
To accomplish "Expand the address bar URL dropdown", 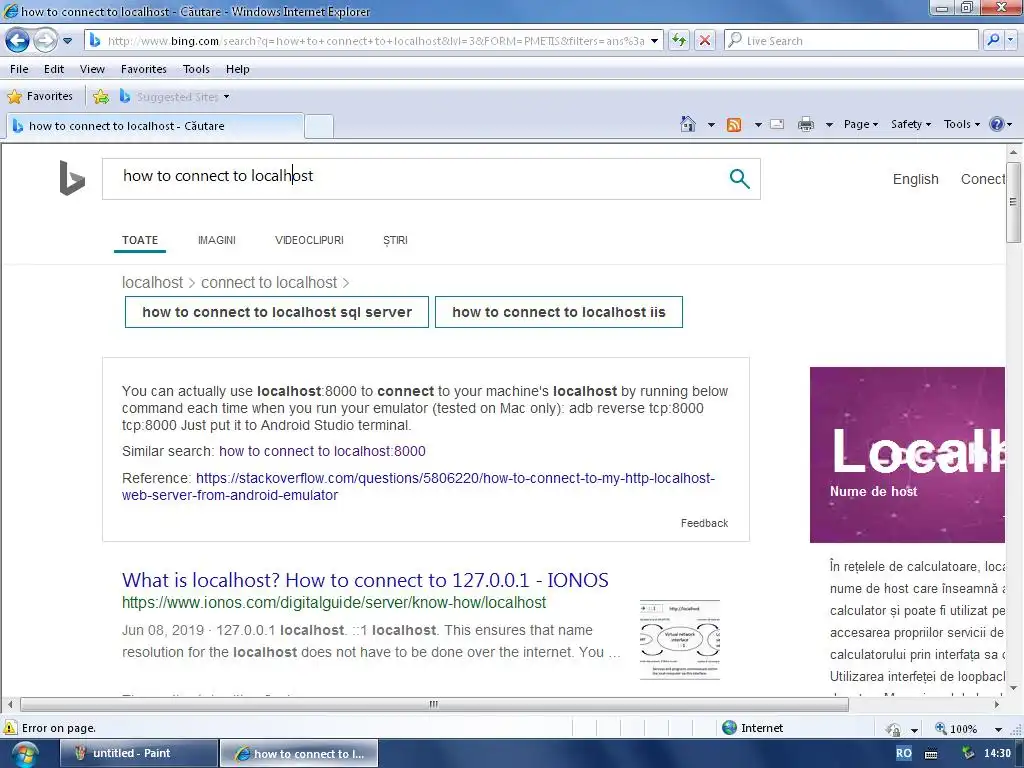I will [x=654, y=40].
